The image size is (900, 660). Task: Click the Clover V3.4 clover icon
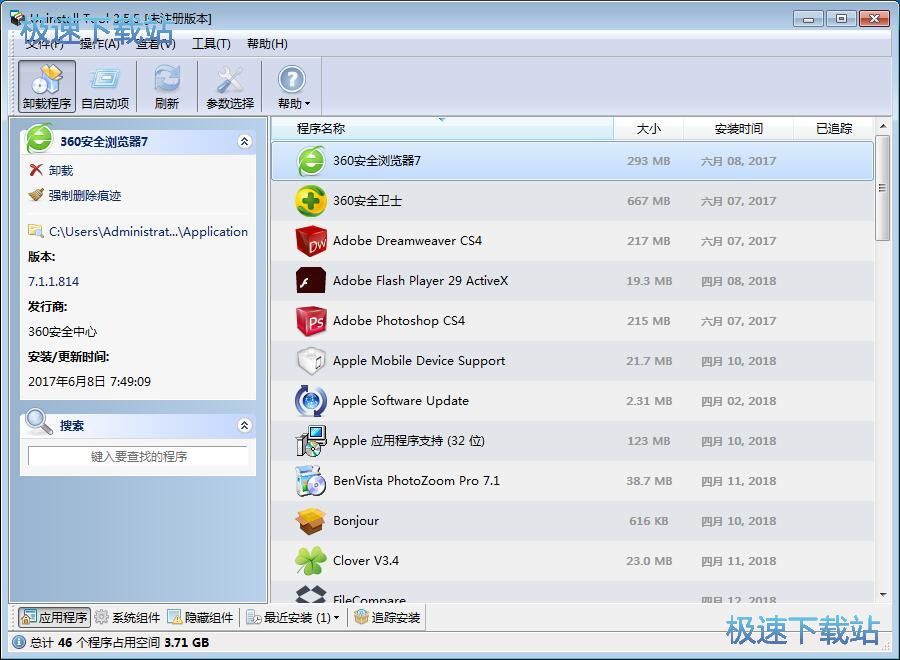[x=311, y=561]
